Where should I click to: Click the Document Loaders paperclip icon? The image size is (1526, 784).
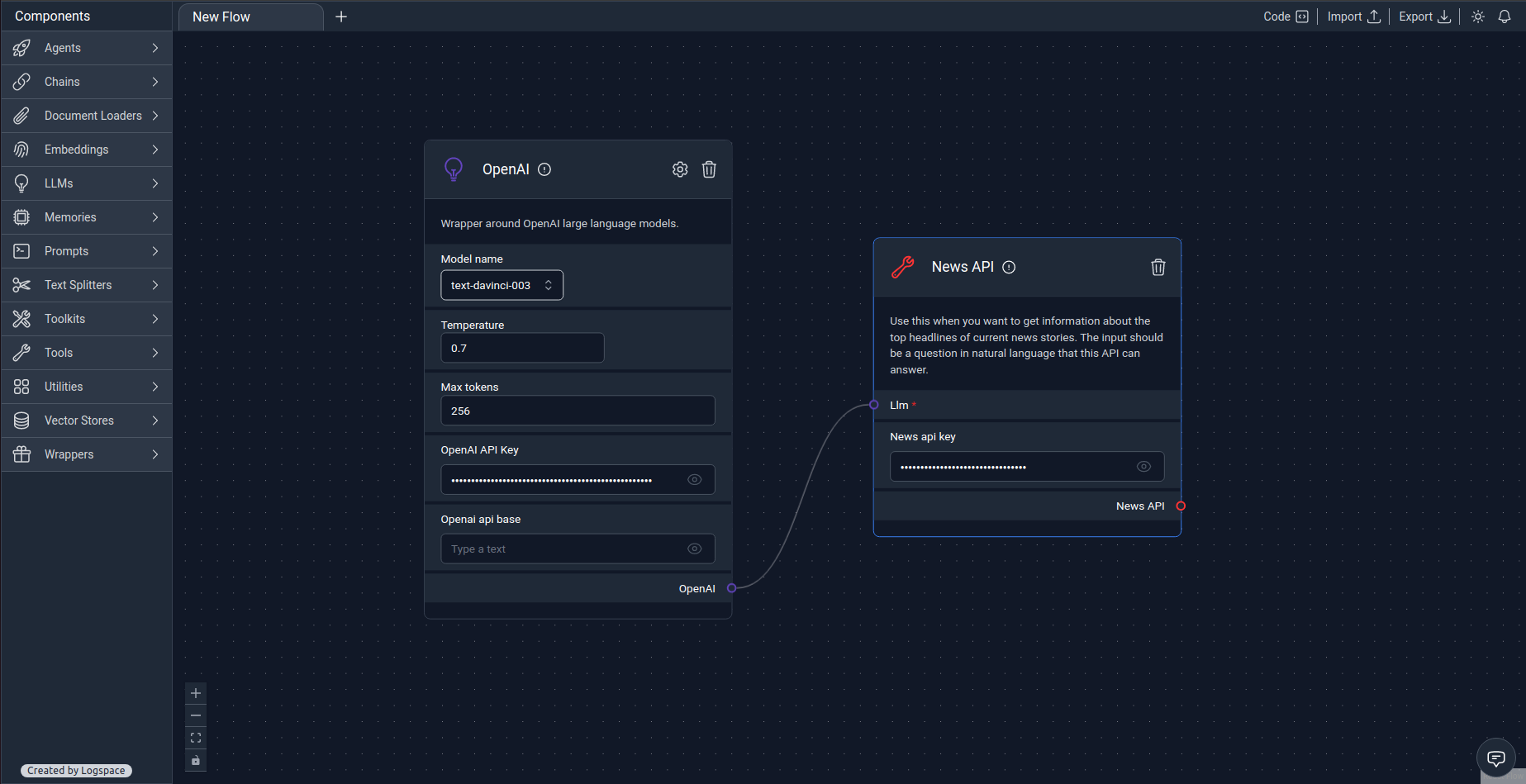(21, 116)
